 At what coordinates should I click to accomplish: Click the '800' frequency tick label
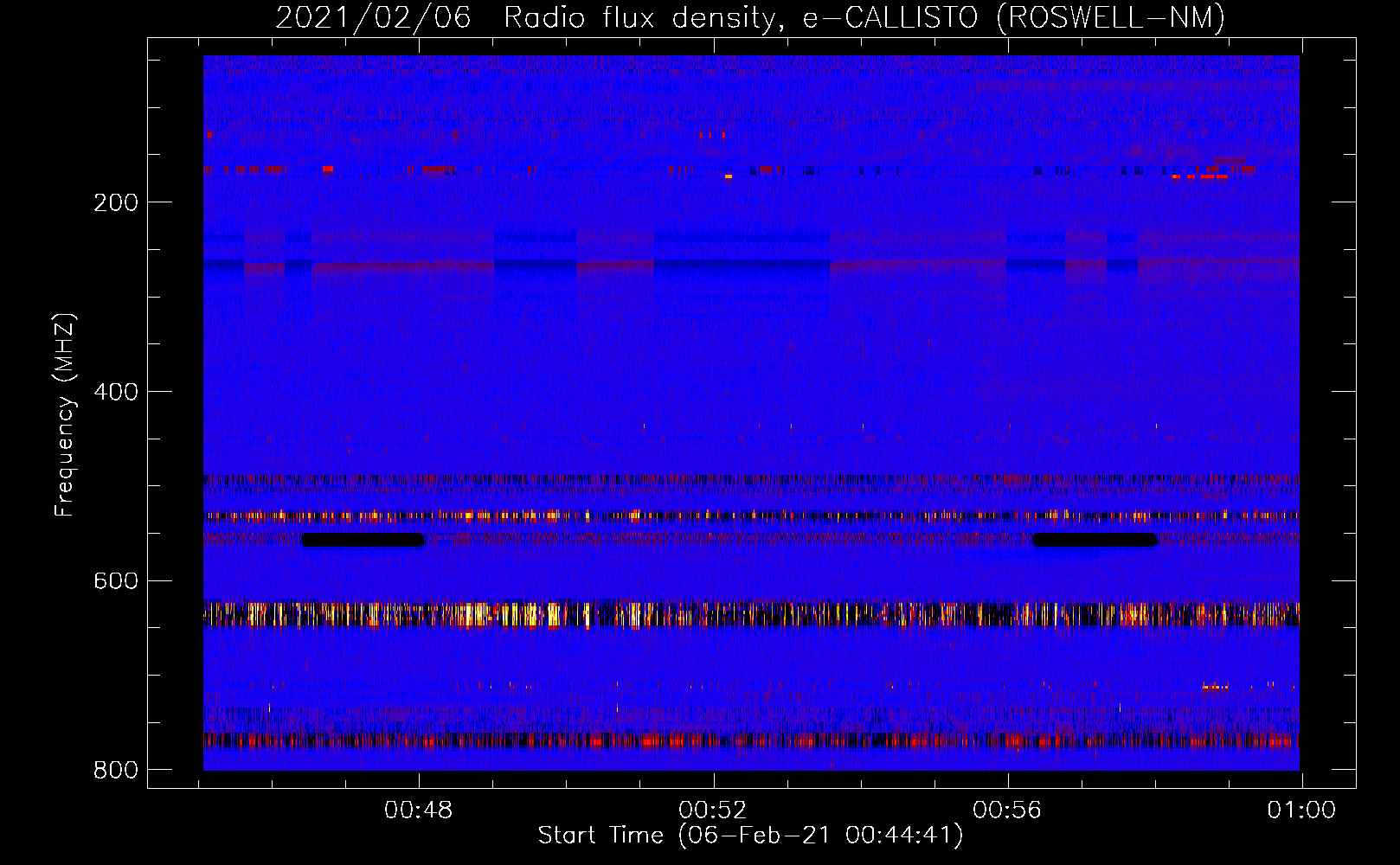116,770
